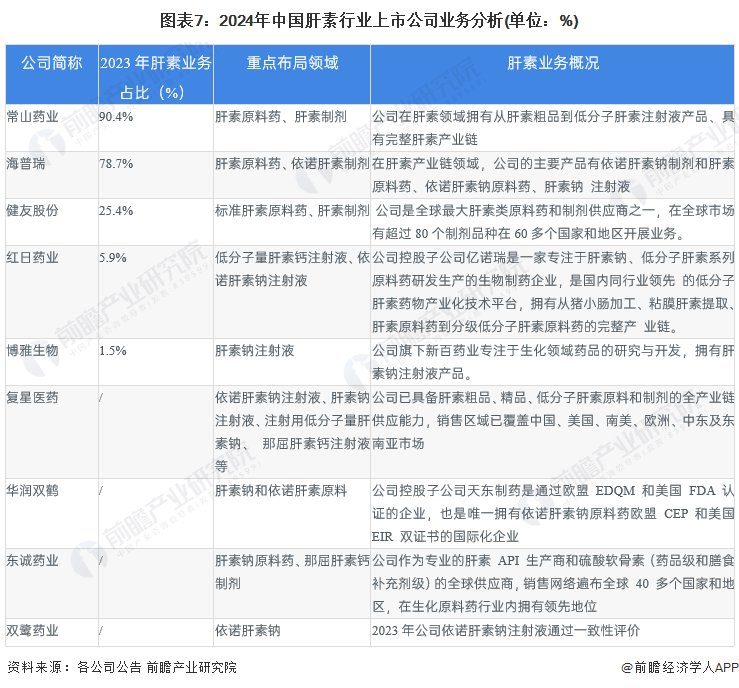Click the 常山药业 overview text '公司在肝素领域拥有…'
The width and height of the screenshot is (739, 688).
(x=553, y=128)
